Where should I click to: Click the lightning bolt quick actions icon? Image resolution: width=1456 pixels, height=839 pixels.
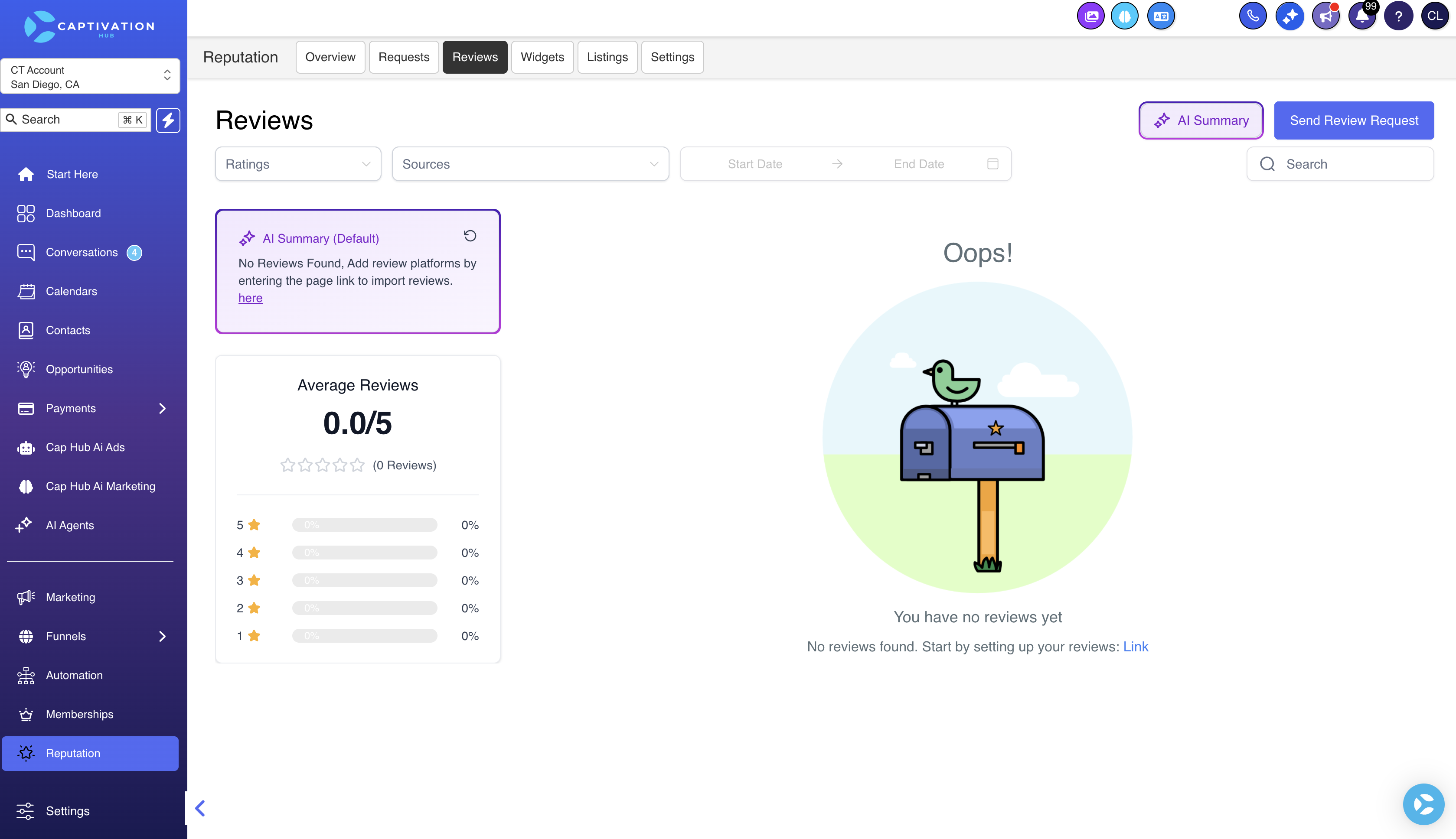168,120
